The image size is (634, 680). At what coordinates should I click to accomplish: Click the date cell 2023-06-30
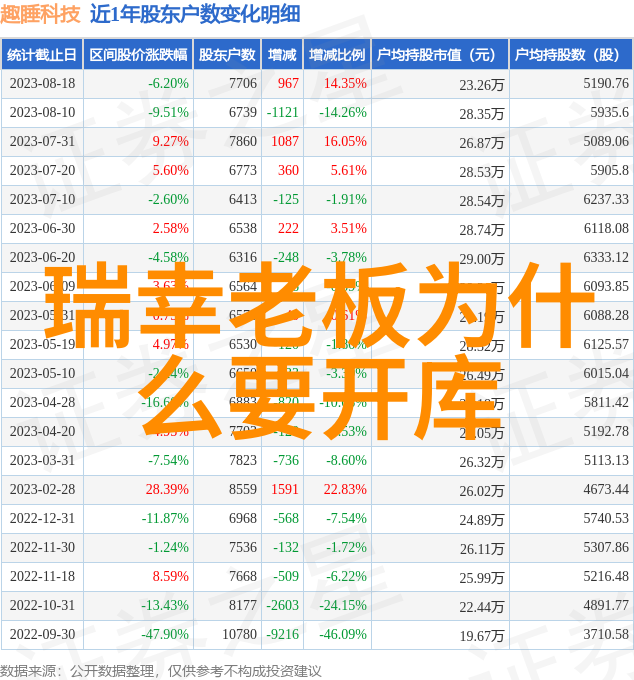(42, 229)
